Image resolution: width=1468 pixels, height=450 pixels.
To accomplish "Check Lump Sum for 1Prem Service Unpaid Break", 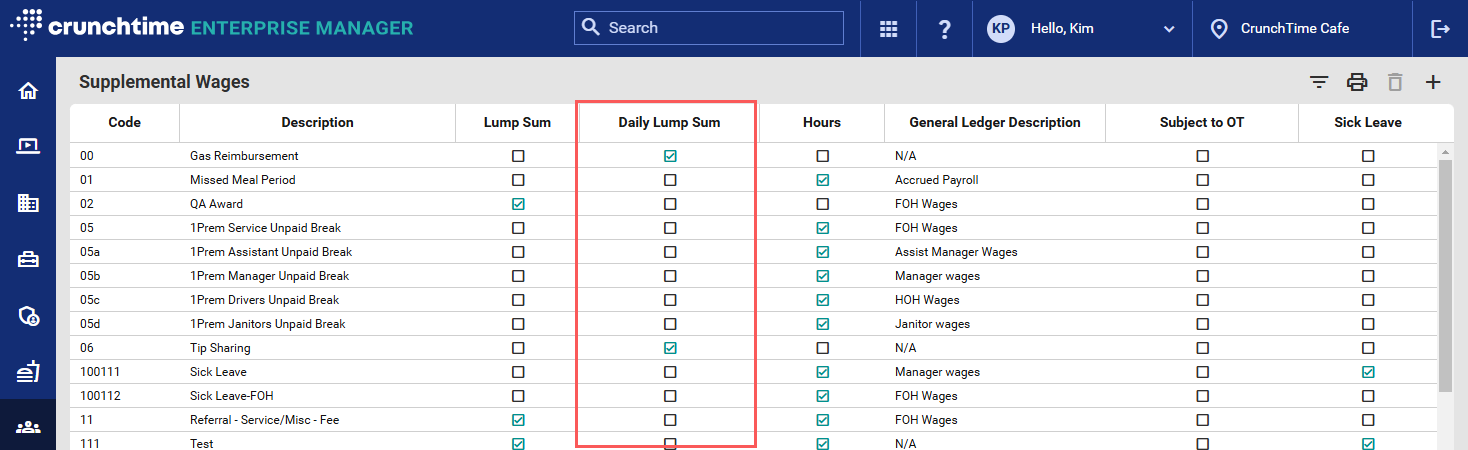I will pyautogui.click(x=518, y=228).
